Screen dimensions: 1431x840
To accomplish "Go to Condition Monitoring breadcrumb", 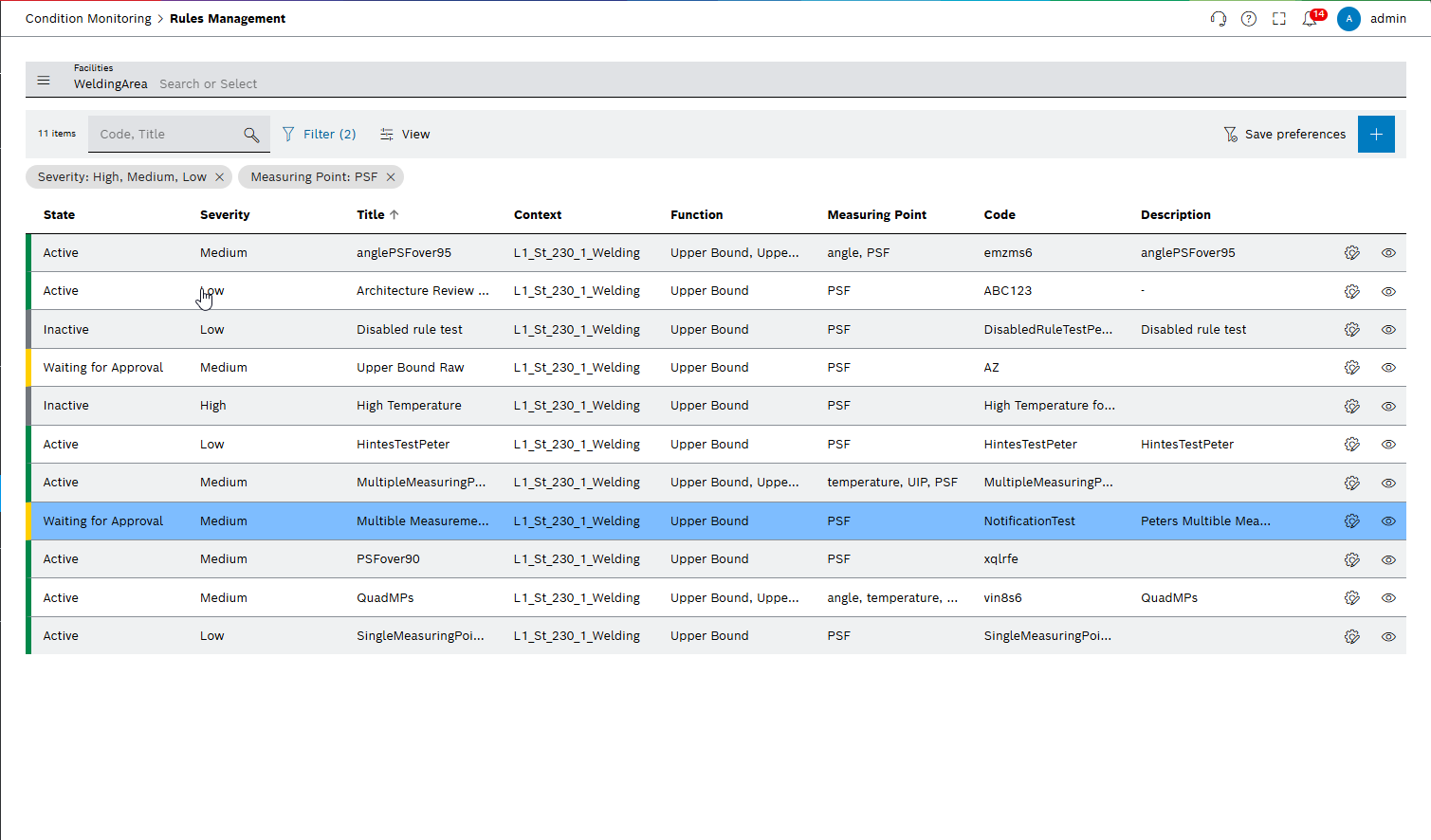I will [88, 19].
